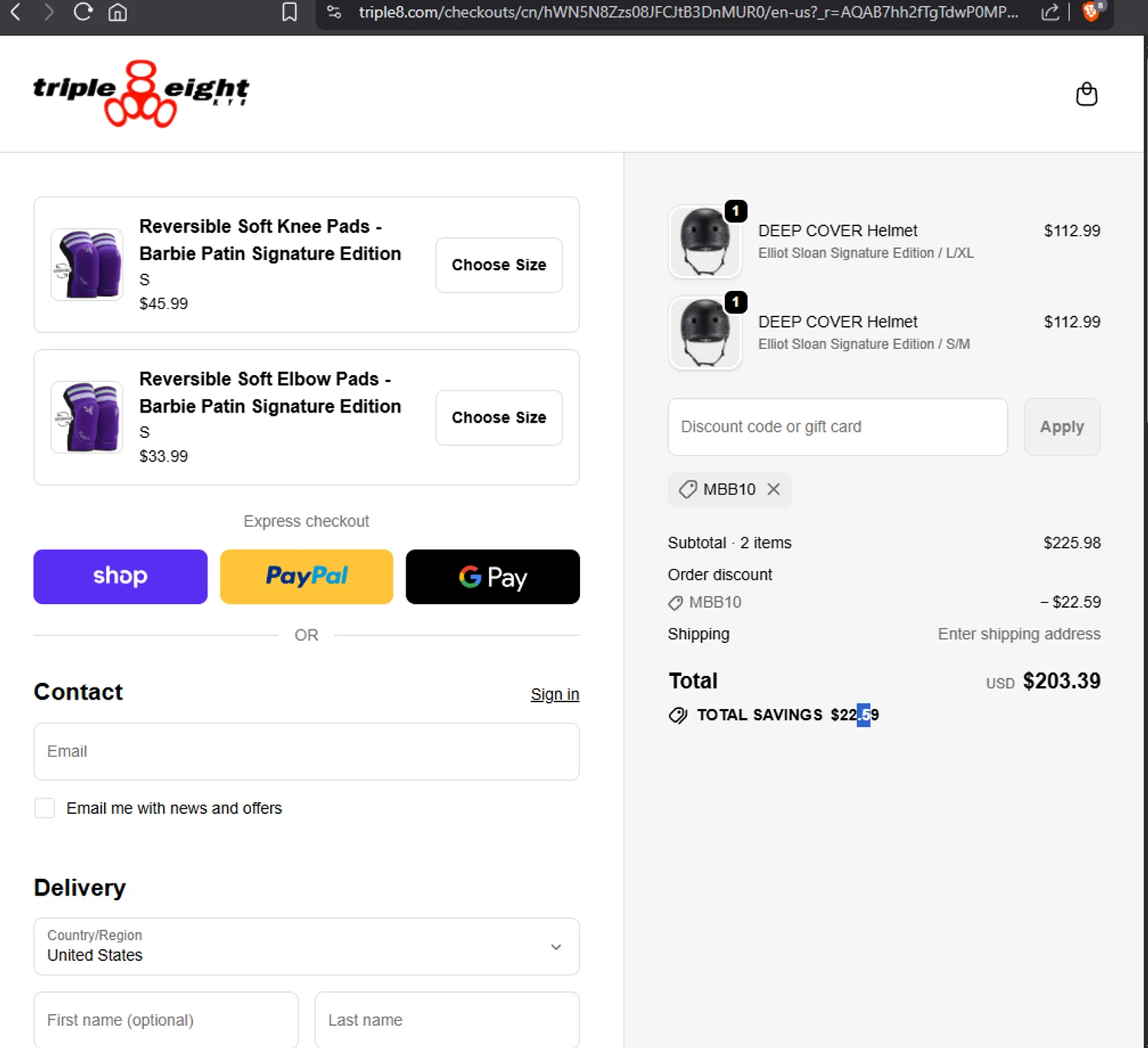Image resolution: width=1148 pixels, height=1048 pixels.
Task: Click the Triple Eight logo
Action: (141, 93)
